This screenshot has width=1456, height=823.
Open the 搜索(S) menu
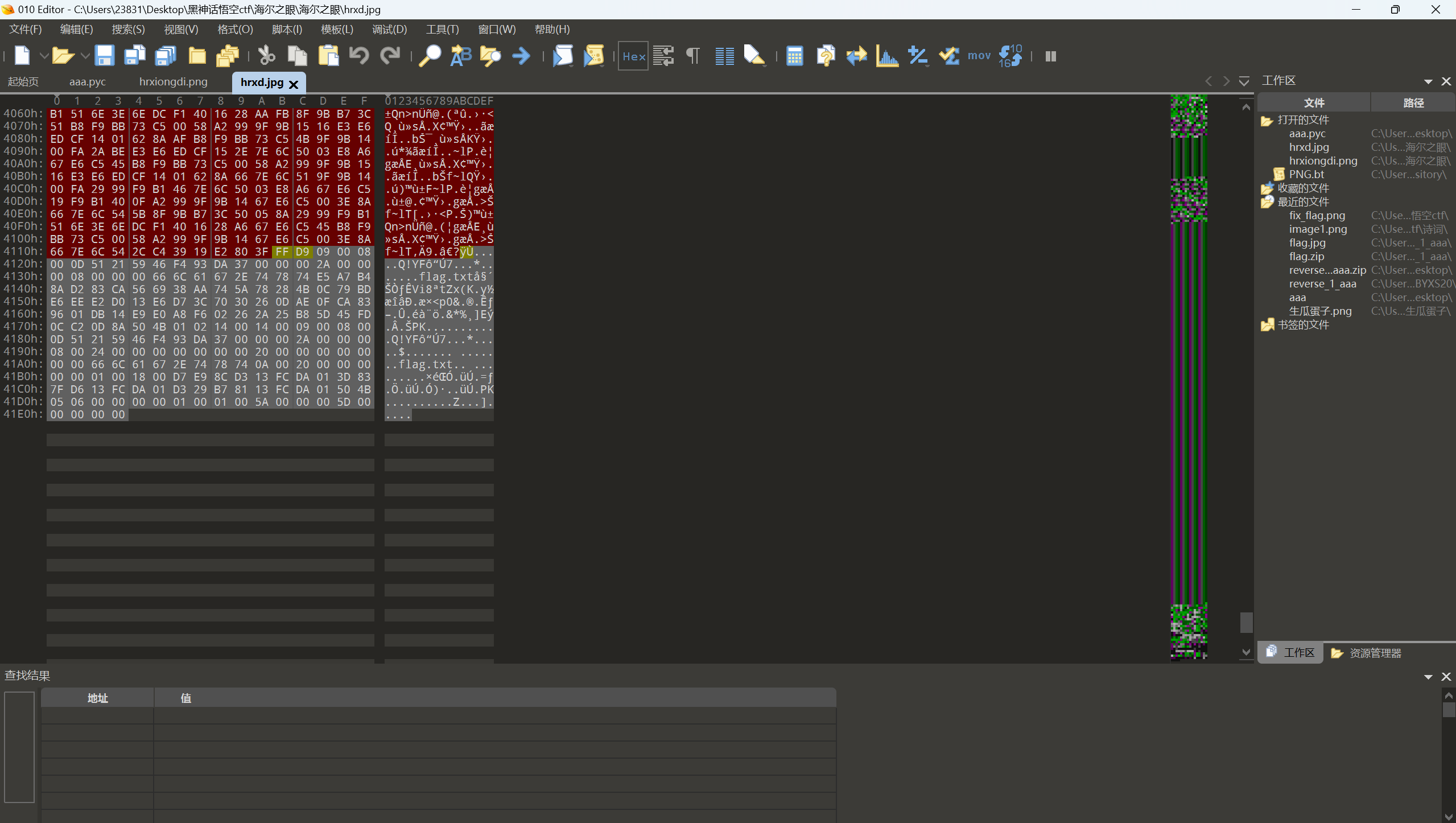(128, 30)
